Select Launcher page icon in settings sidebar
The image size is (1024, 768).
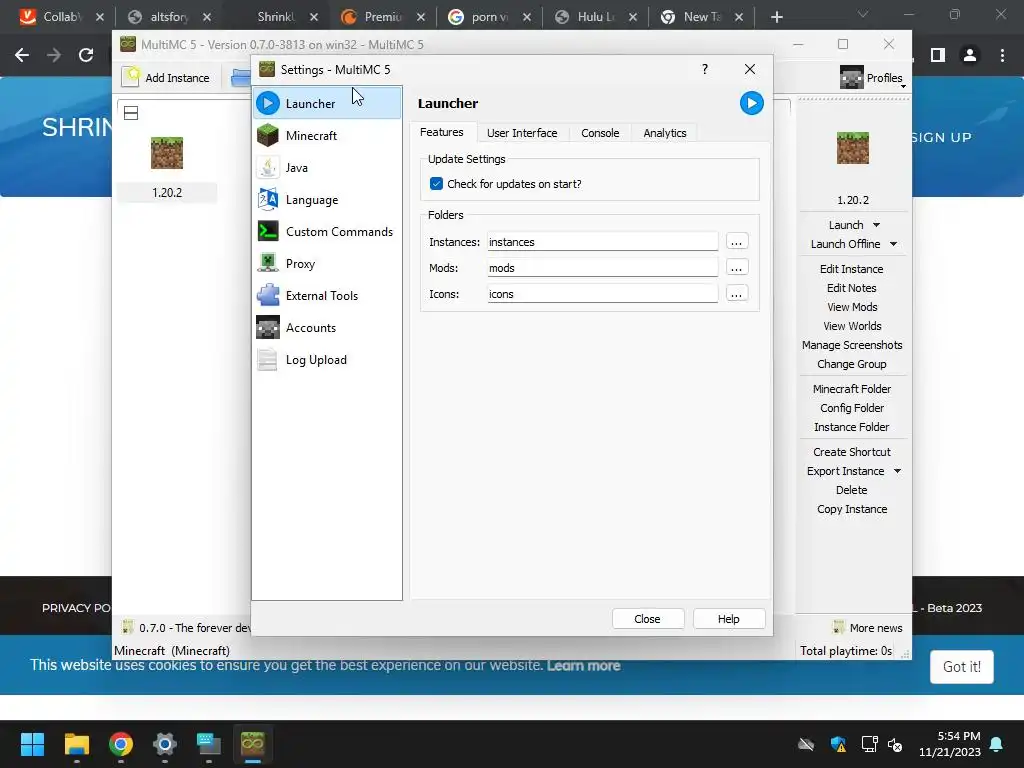pos(268,103)
